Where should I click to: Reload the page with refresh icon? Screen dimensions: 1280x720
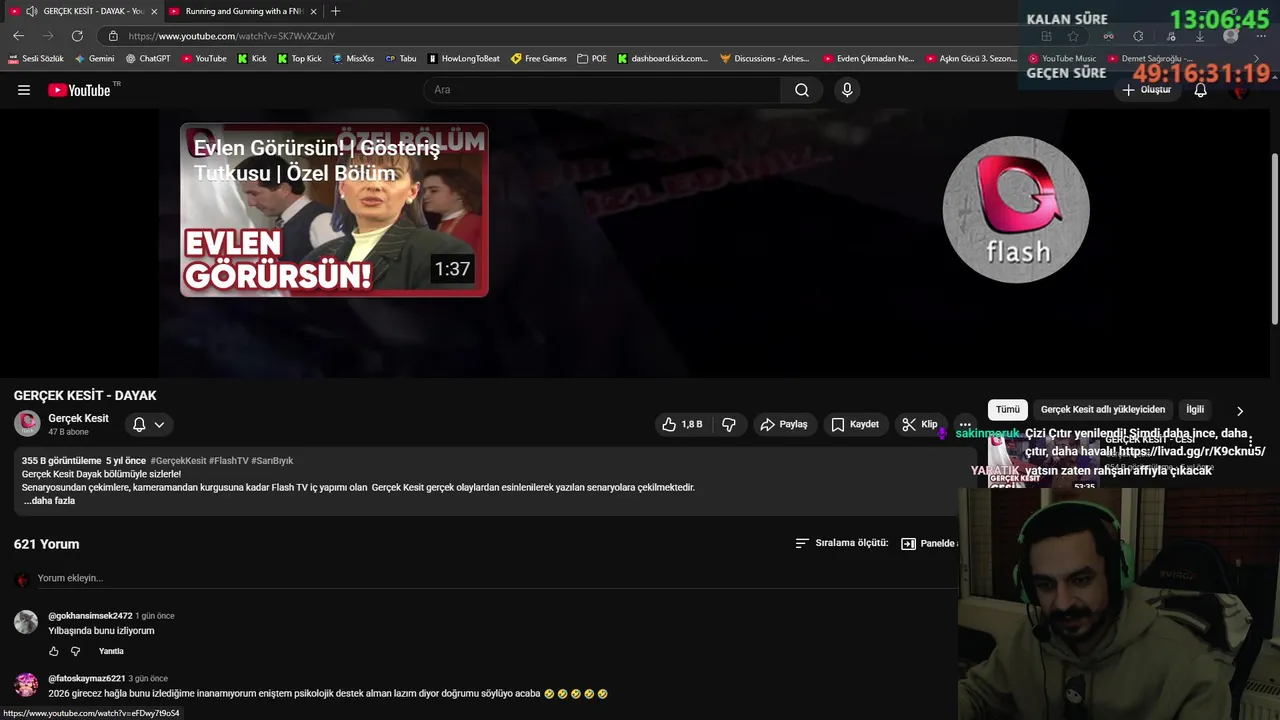[77, 36]
